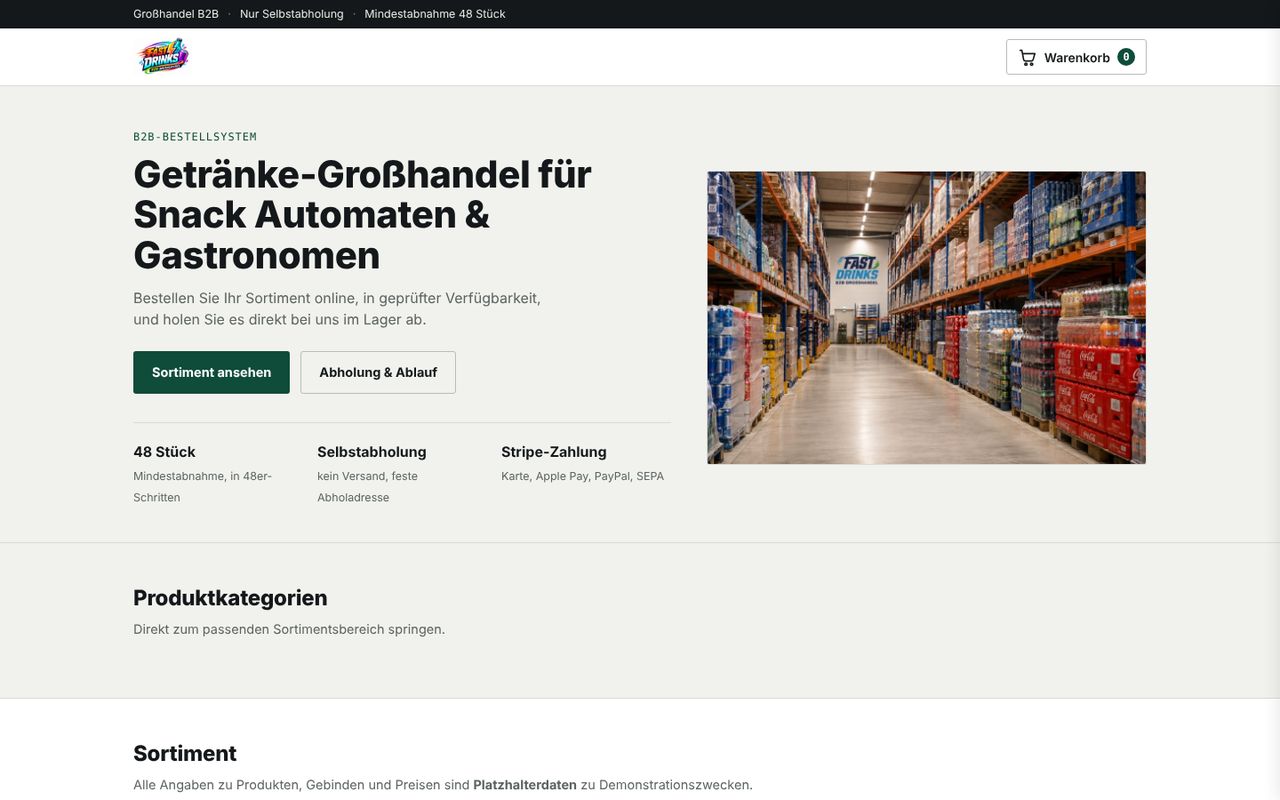Click the Großhandel B2B top bar text
Screen dimensions: 1280x800
(x=176, y=14)
